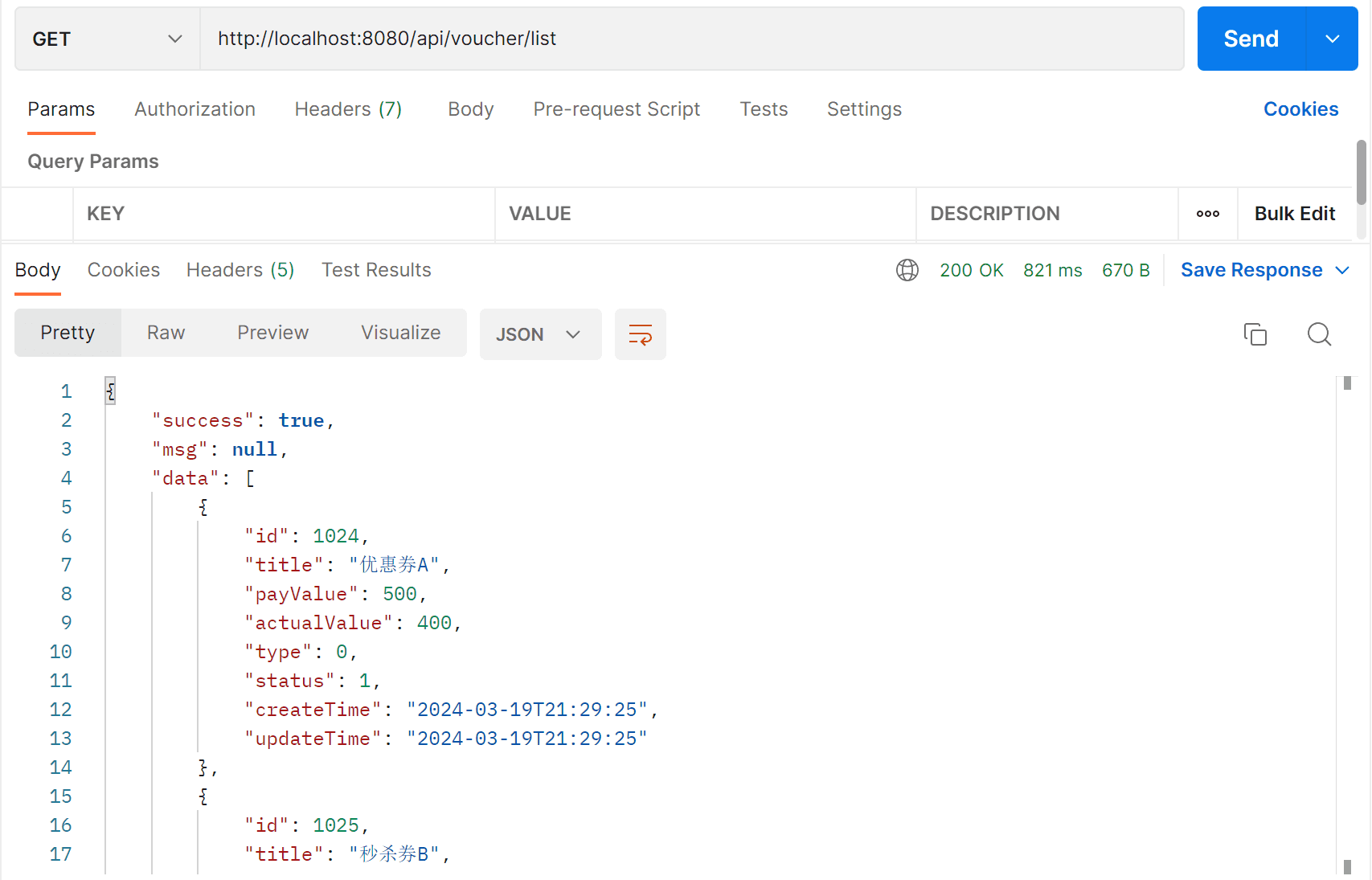Switch to Preview view mode
This screenshot has height=880, width=1372.
(272, 333)
